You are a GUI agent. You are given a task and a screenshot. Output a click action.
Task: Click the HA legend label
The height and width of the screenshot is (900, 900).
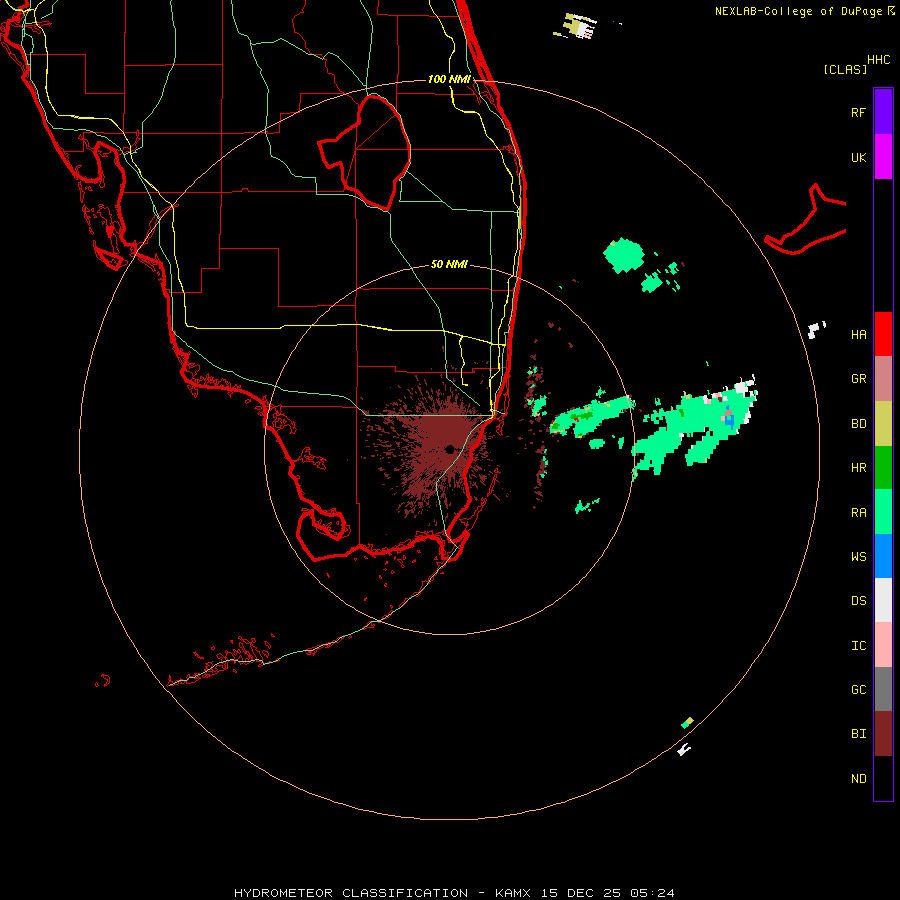tap(858, 334)
